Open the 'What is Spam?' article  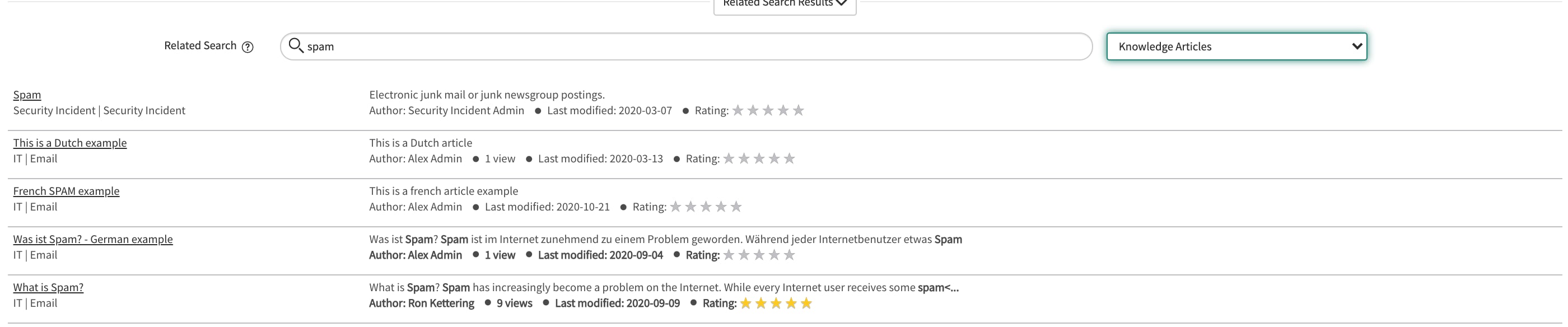click(48, 287)
